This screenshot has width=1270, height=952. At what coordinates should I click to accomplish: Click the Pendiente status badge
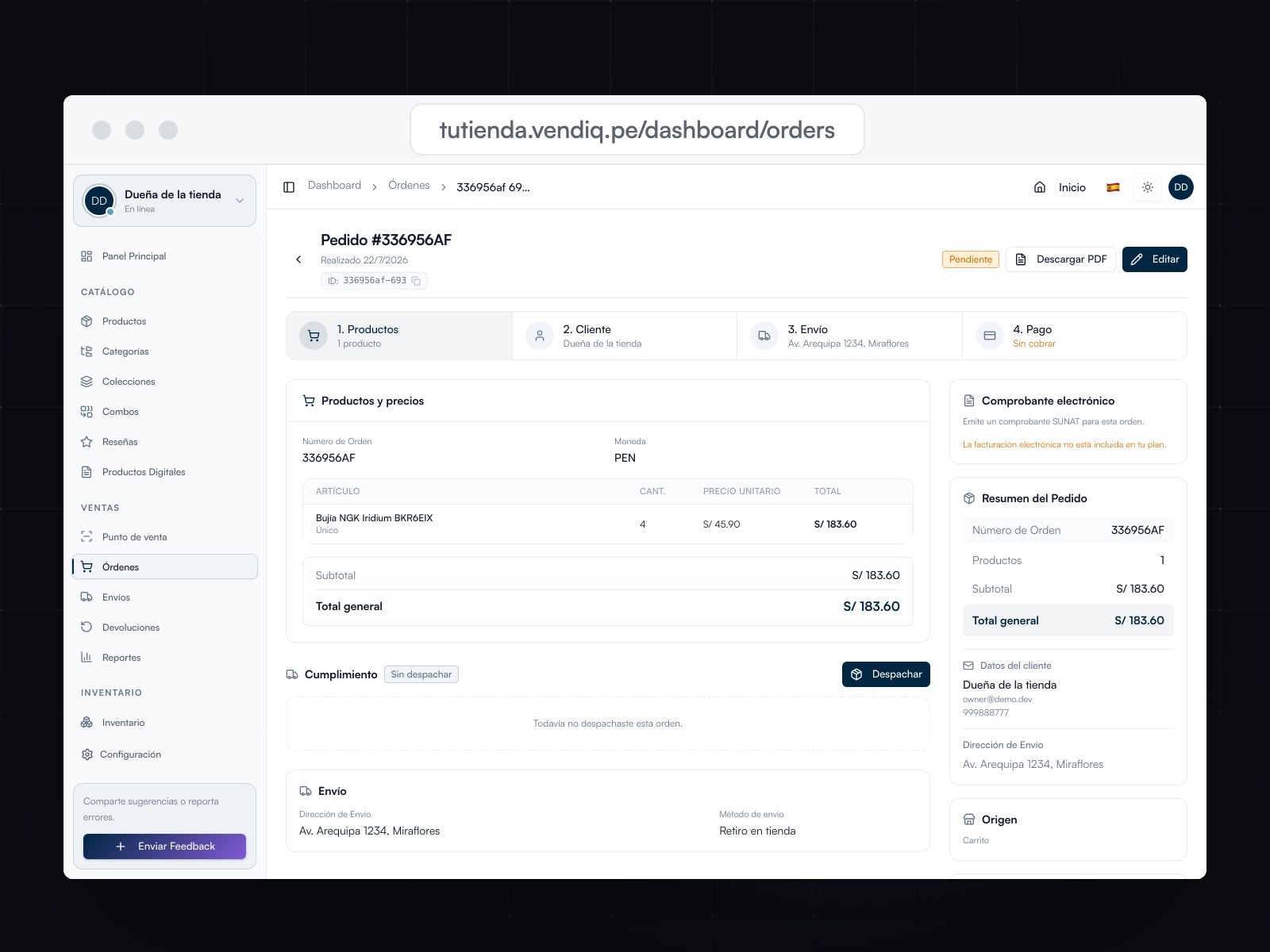click(x=971, y=259)
